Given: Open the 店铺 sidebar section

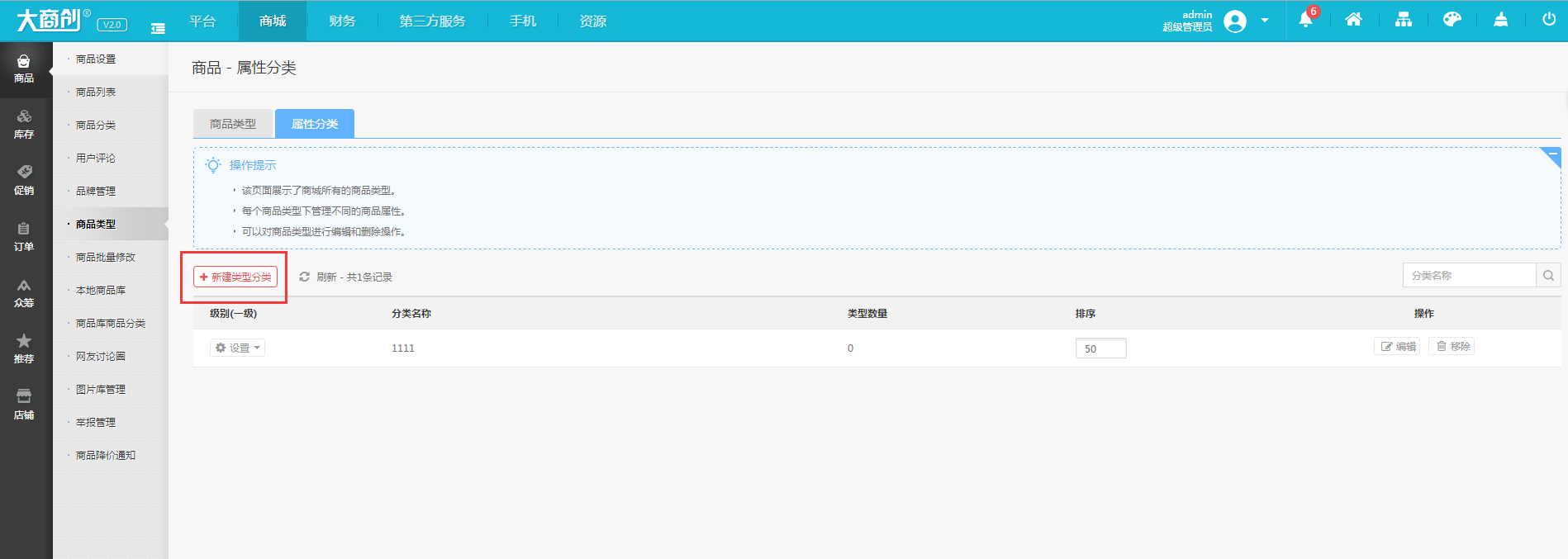Looking at the screenshot, I should tap(25, 405).
